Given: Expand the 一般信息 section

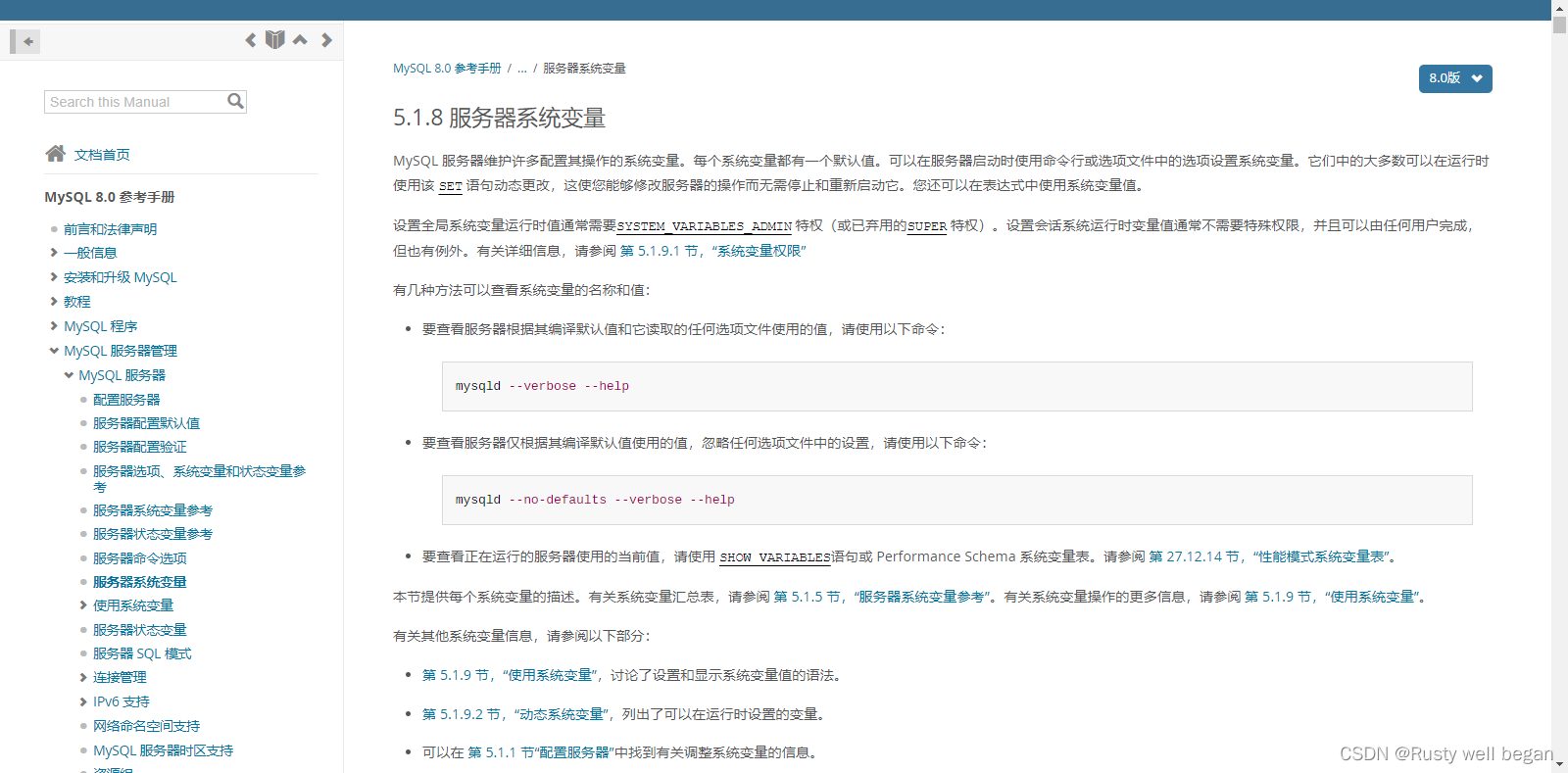Looking at the screenshot, I should (54, 253).
